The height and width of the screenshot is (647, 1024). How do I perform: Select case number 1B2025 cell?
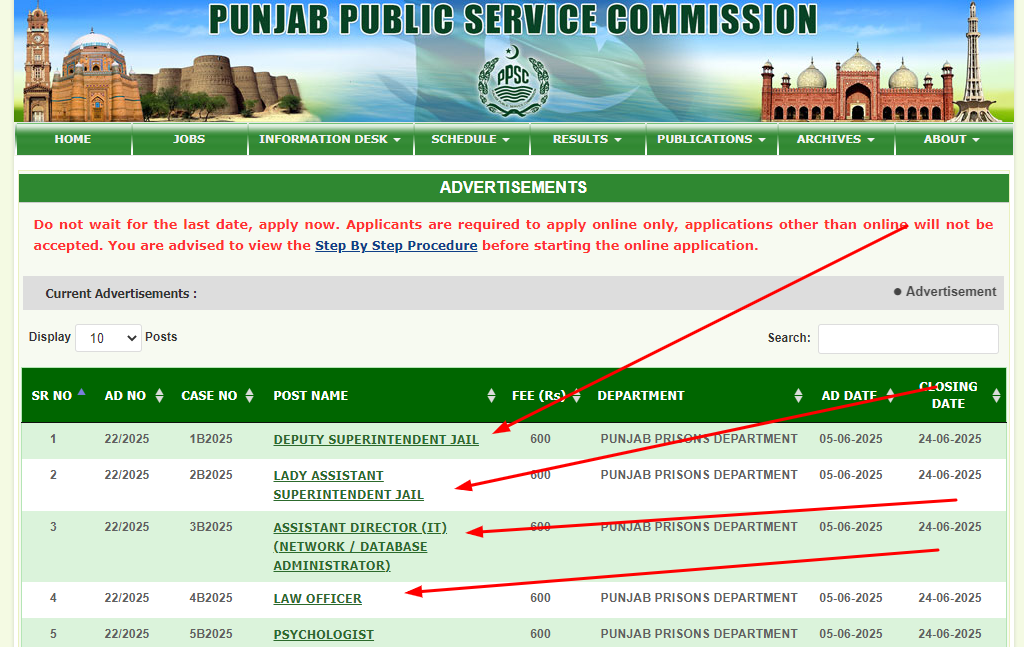tap(211, 439)
